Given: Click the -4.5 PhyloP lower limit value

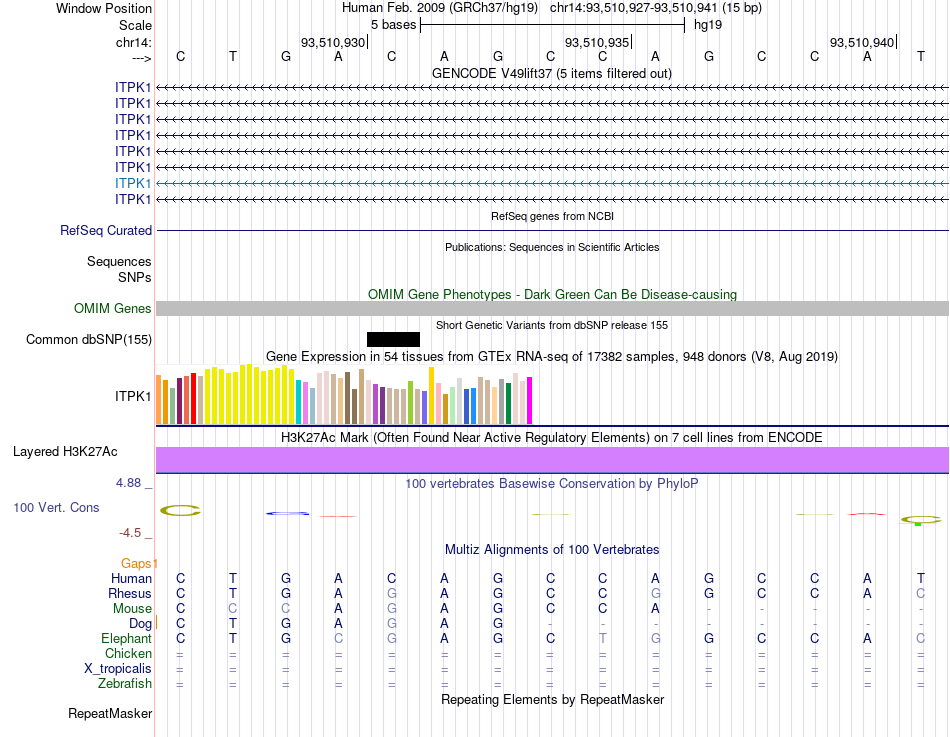Looking at the screenshot, I should (x=130, y=533).
